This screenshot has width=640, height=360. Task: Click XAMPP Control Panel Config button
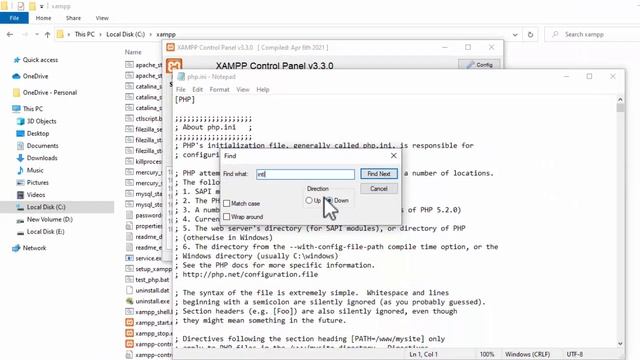(479, 64)
